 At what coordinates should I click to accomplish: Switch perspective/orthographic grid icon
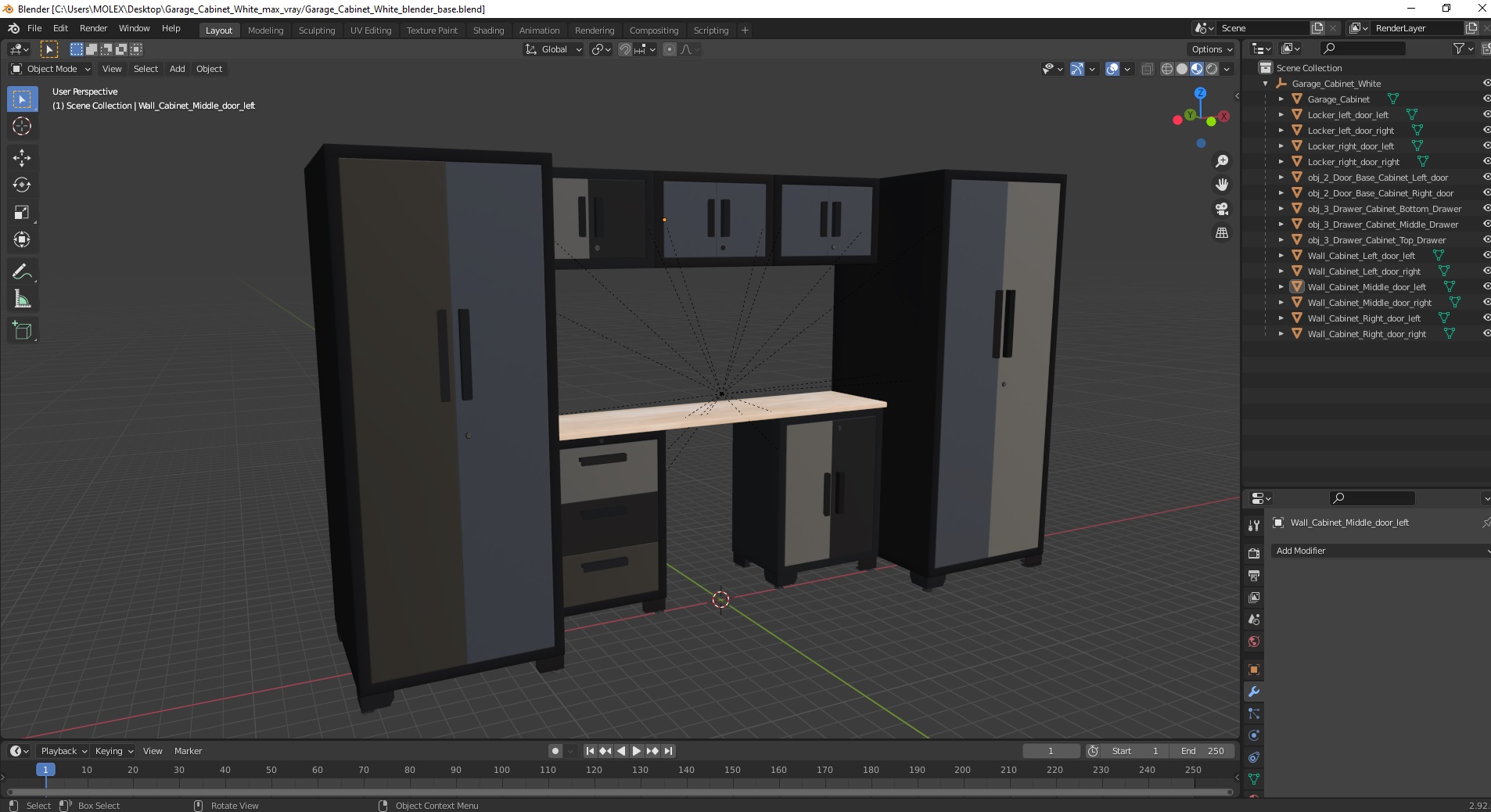tap(1221, 233)
